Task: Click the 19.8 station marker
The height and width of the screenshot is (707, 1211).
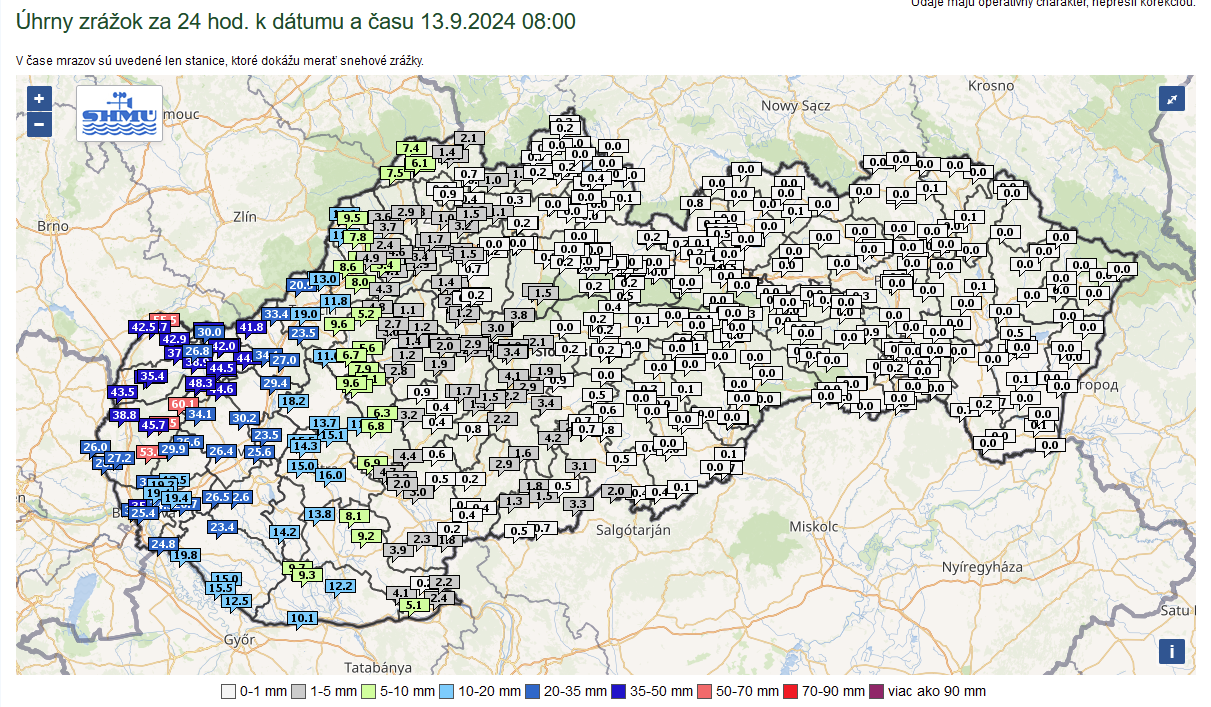Action: [x=187, y=555]
